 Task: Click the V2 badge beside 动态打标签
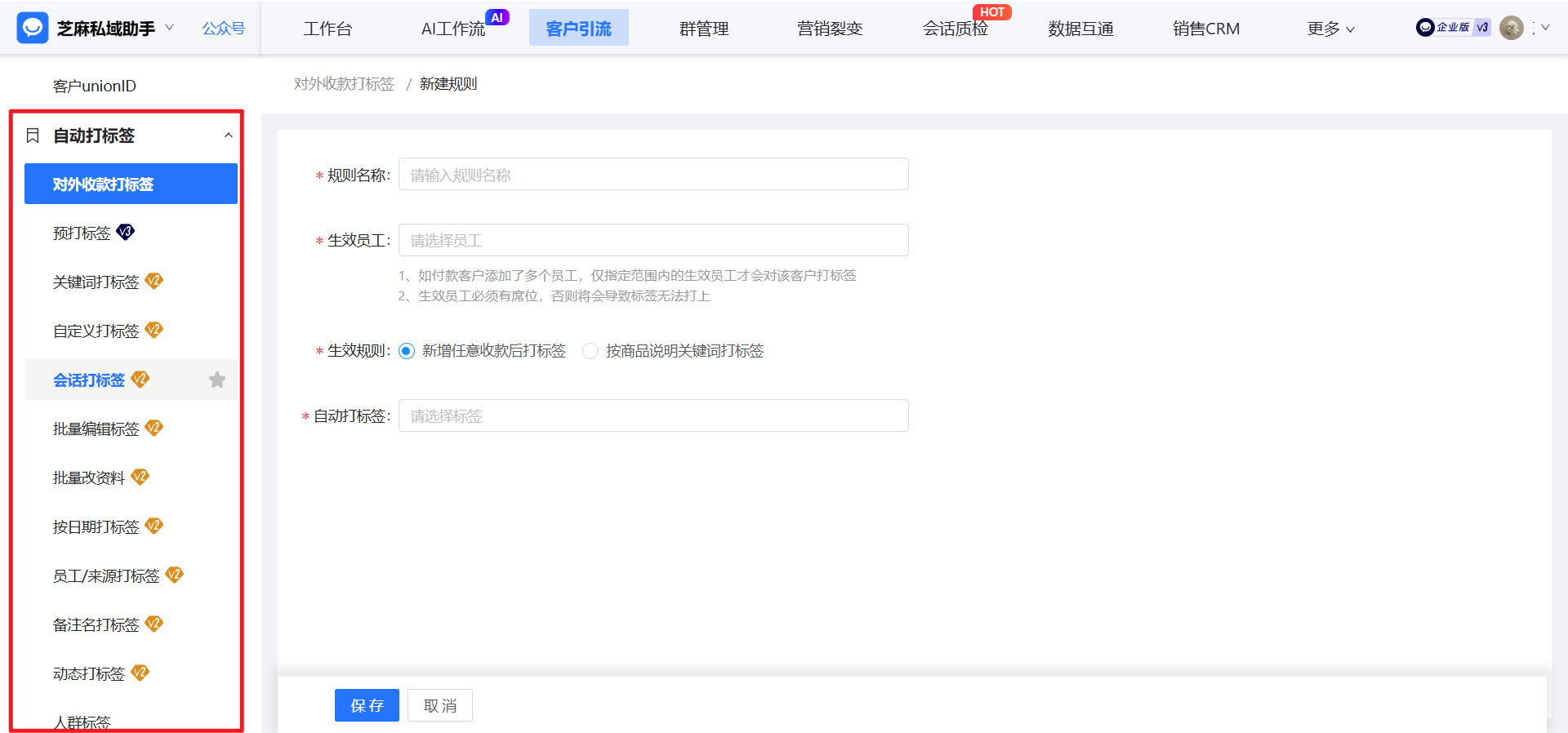(140, 673)
